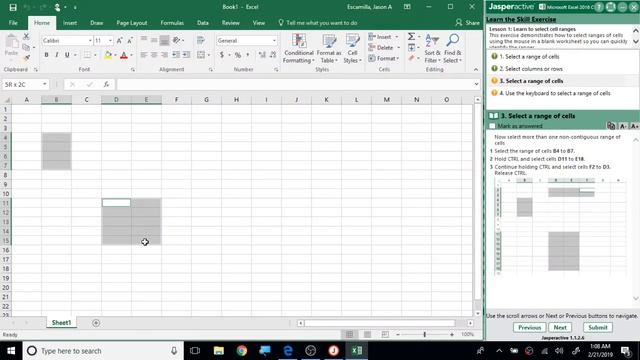Open Format as Table gallery
Screen dimensions: 640x360
tap(329, 49)
